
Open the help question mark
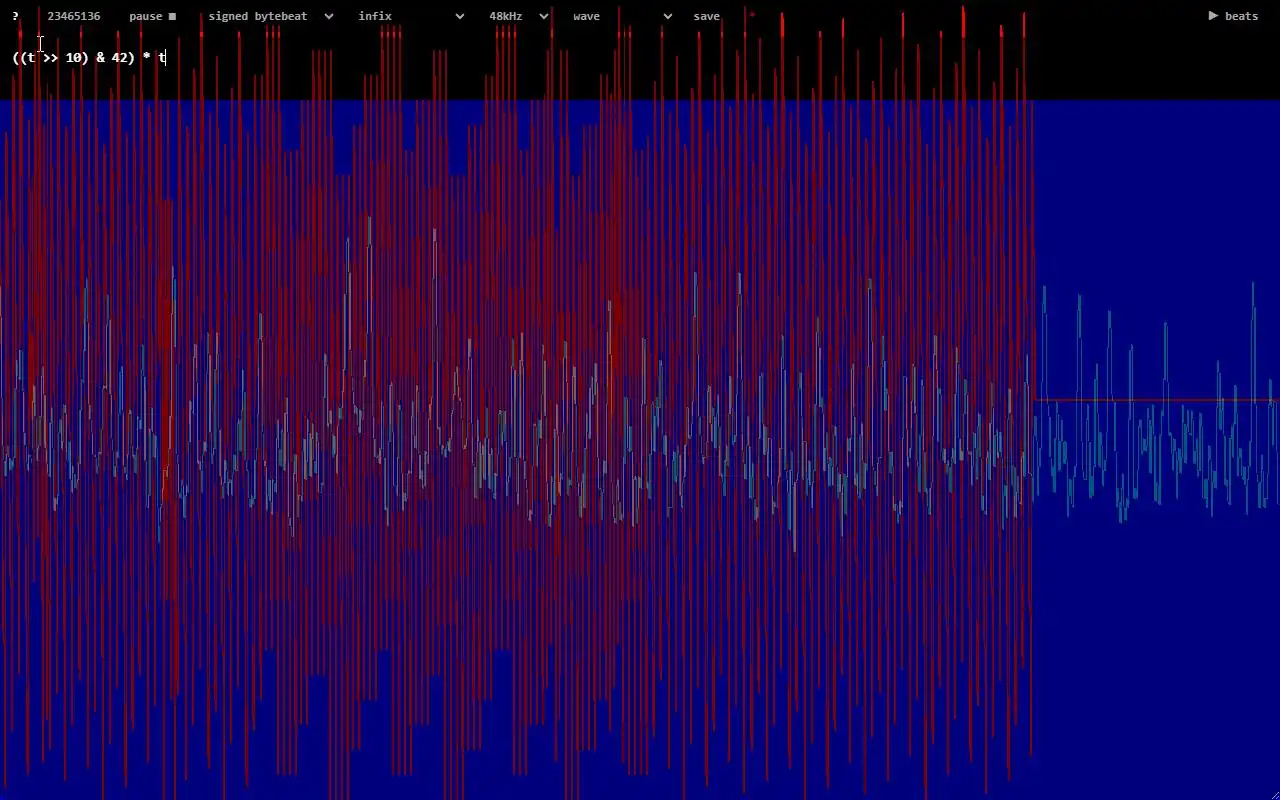click(x=15, y=16)
